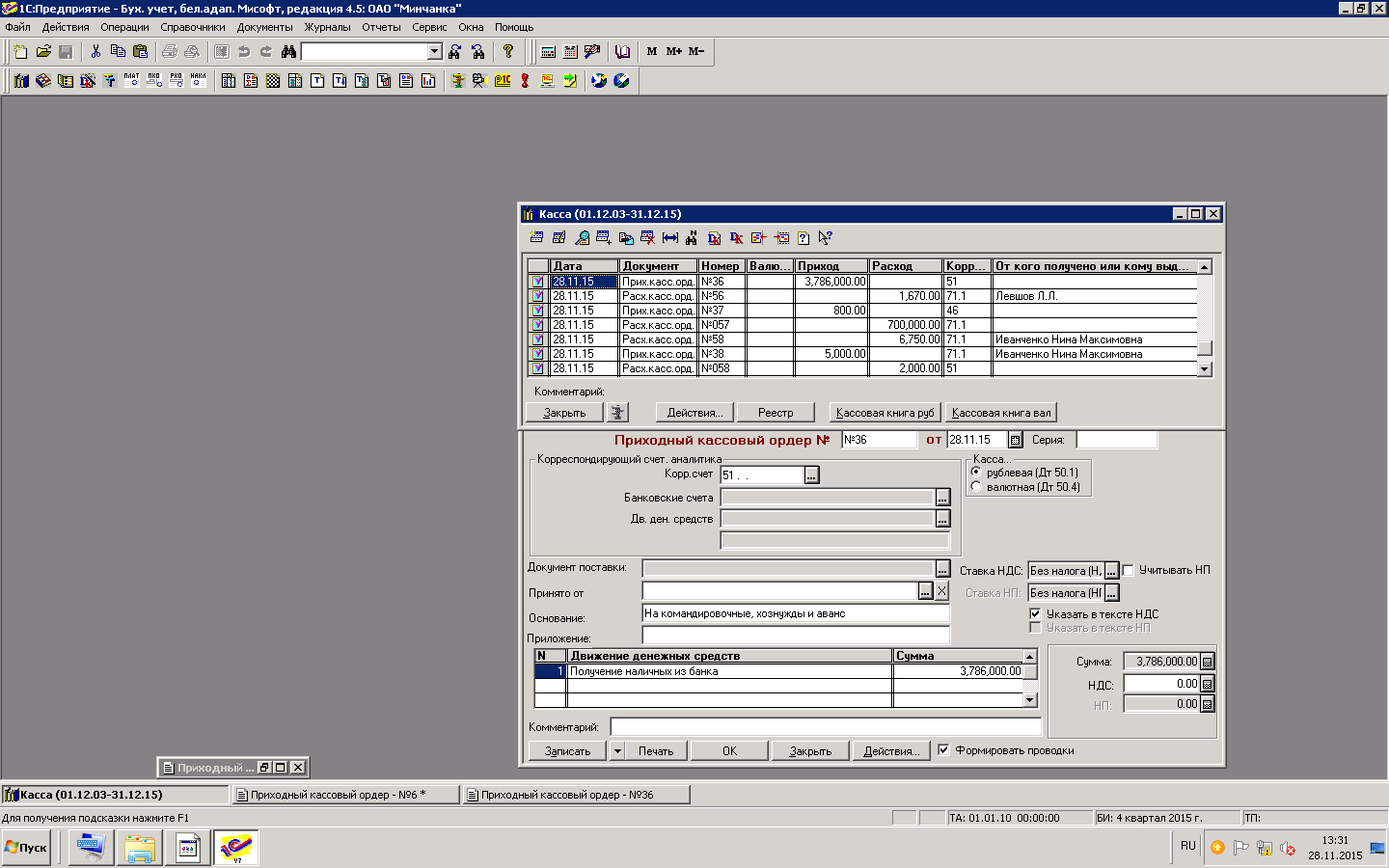Click Действия... button in Касса journal

click(694, 413)
